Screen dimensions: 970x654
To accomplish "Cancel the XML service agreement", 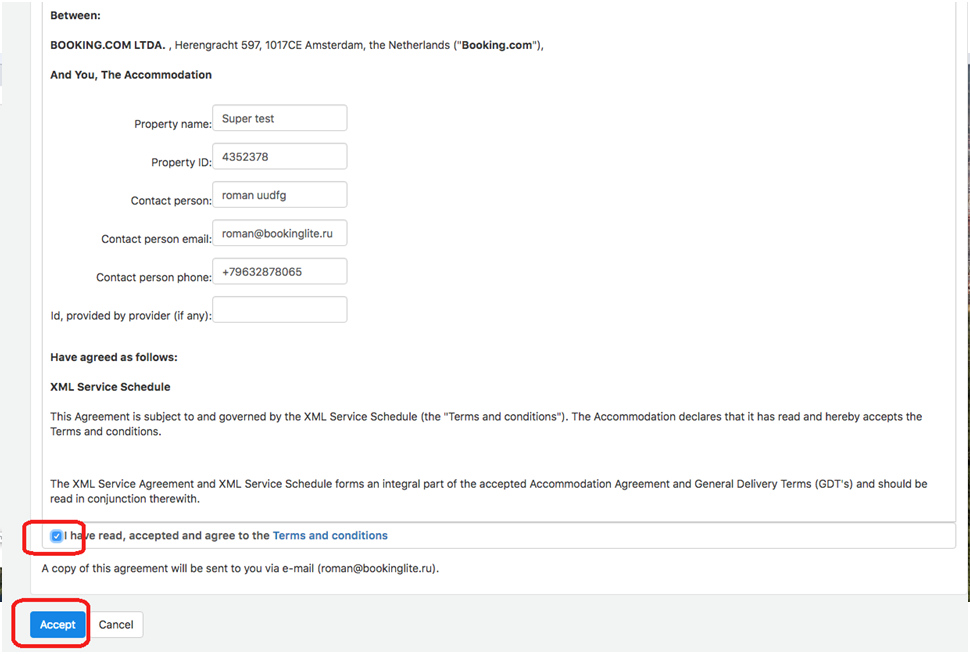I will (116, 625).
